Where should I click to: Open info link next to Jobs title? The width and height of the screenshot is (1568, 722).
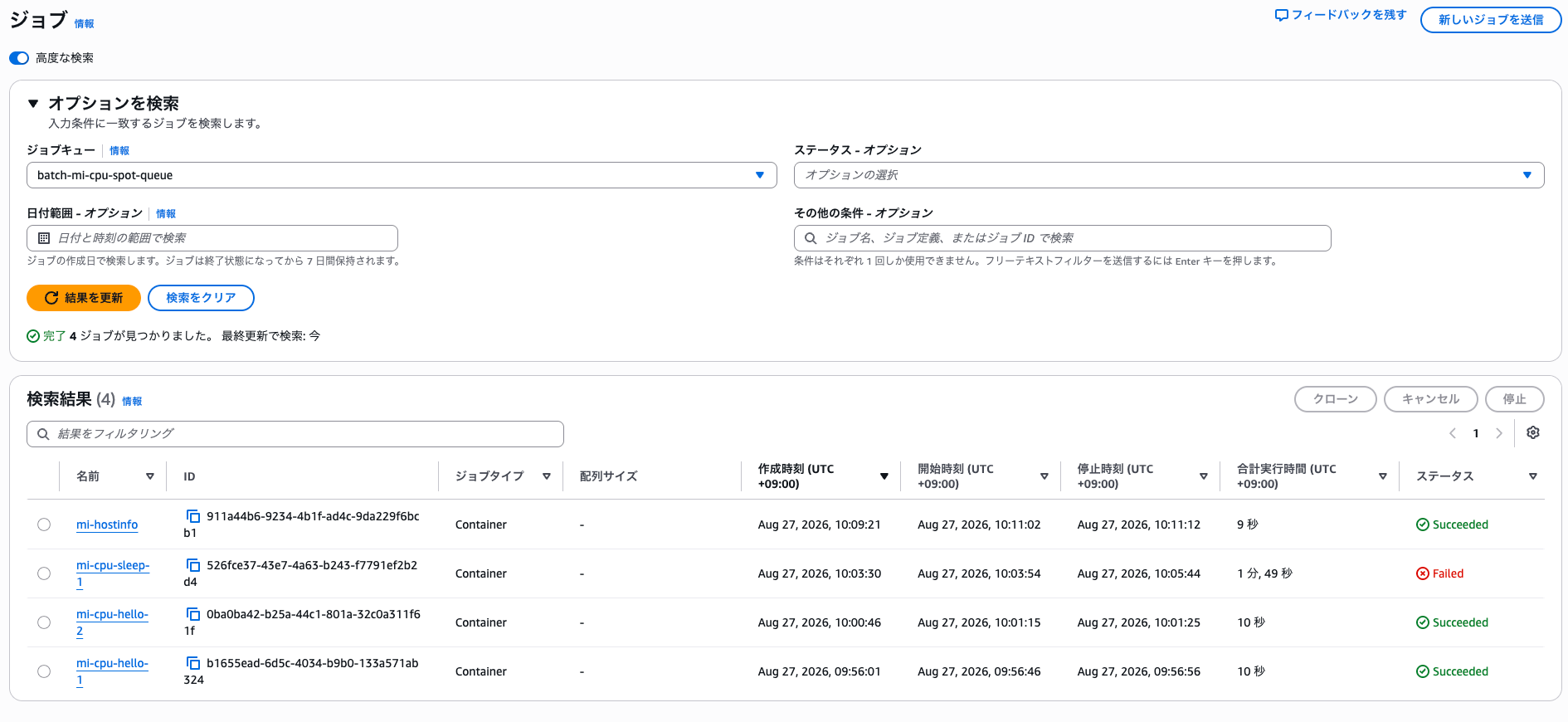(84, 24)
